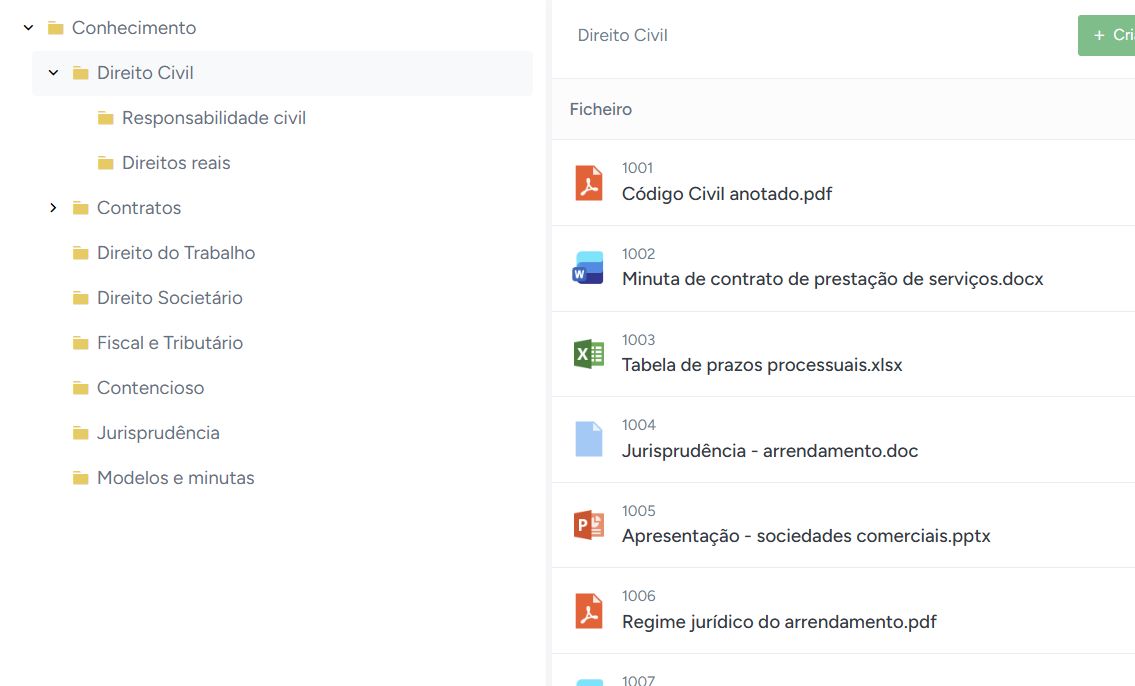This screenshot has height=686, width=1135.
Task: Click file number 1003
Action: (x=638, y=340)
